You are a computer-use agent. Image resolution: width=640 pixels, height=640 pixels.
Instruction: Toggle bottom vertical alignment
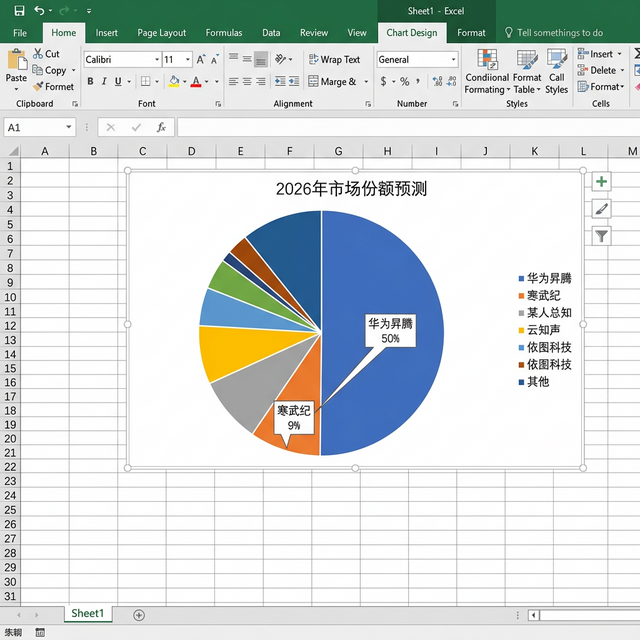pyautogui.click(x=261, y=60)
